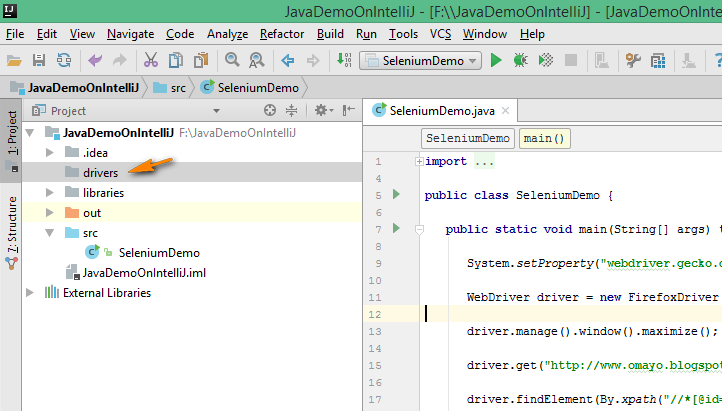Image resolution: width=722 pixels, height=411 pixels.
Task: Collapse the JavaDemoOnIntelliJ root node
Action: pyautogui.click(x=30, y=133)
